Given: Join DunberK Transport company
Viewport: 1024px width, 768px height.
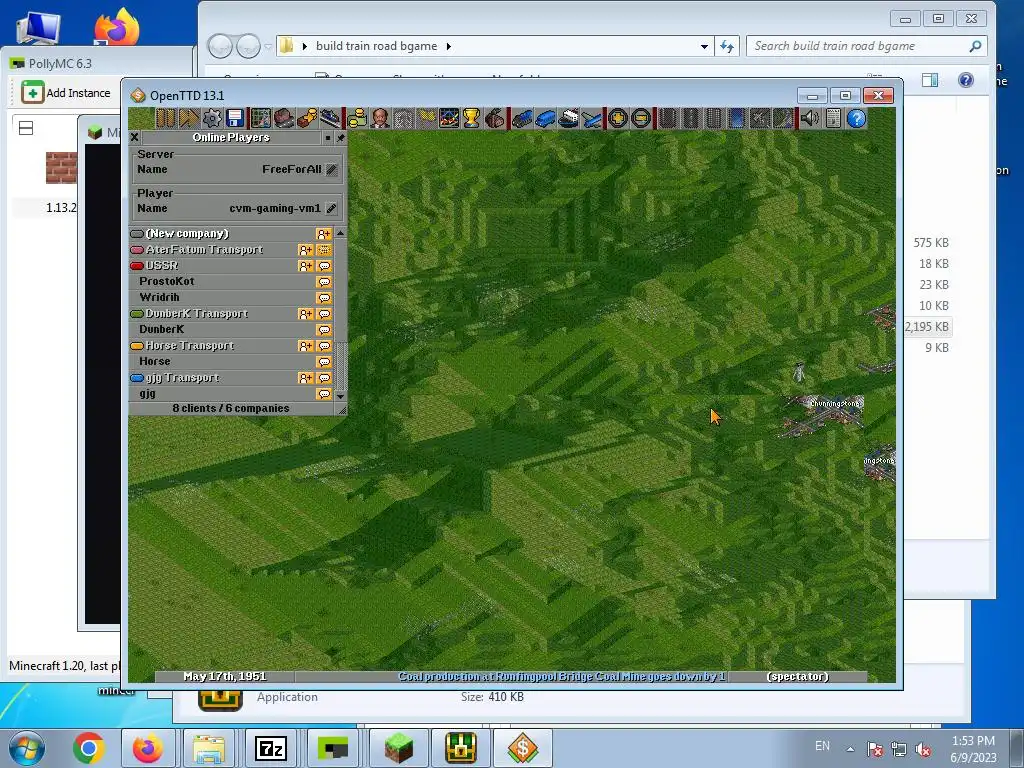Looking at the screenshot, I should (306, 313).
